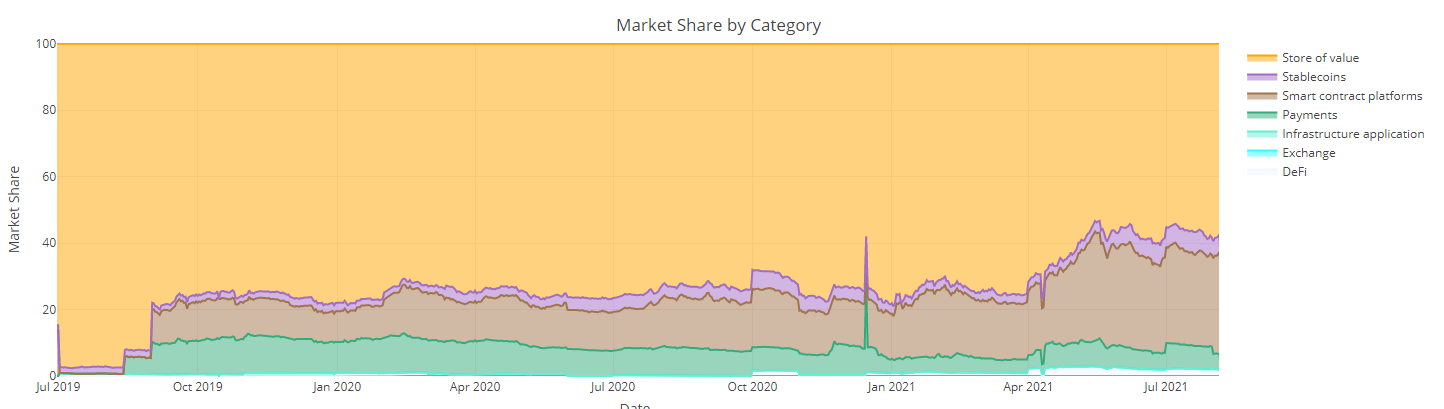Click the 60 y-axis tick label
Image resolution: width=1444 pixels, height=409 pixels.
46,177
